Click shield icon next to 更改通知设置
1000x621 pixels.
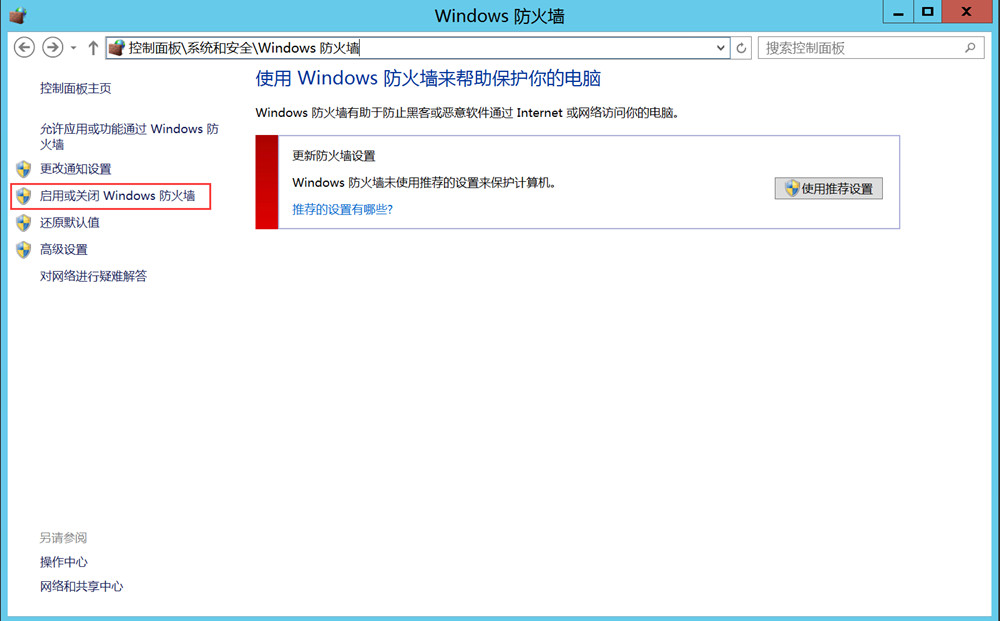pyautogui.click(x=24, y=169)
